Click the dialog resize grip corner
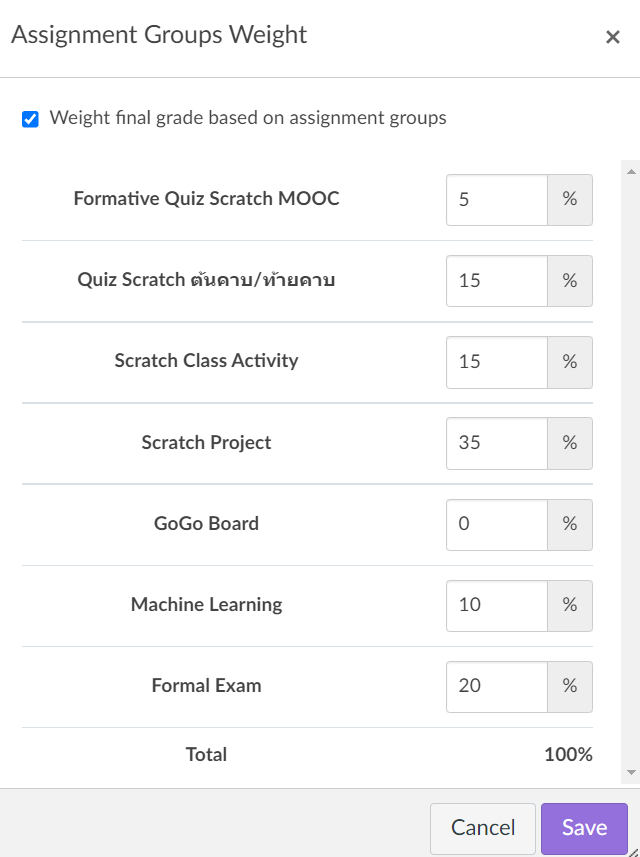 click(x=633, y=850)
